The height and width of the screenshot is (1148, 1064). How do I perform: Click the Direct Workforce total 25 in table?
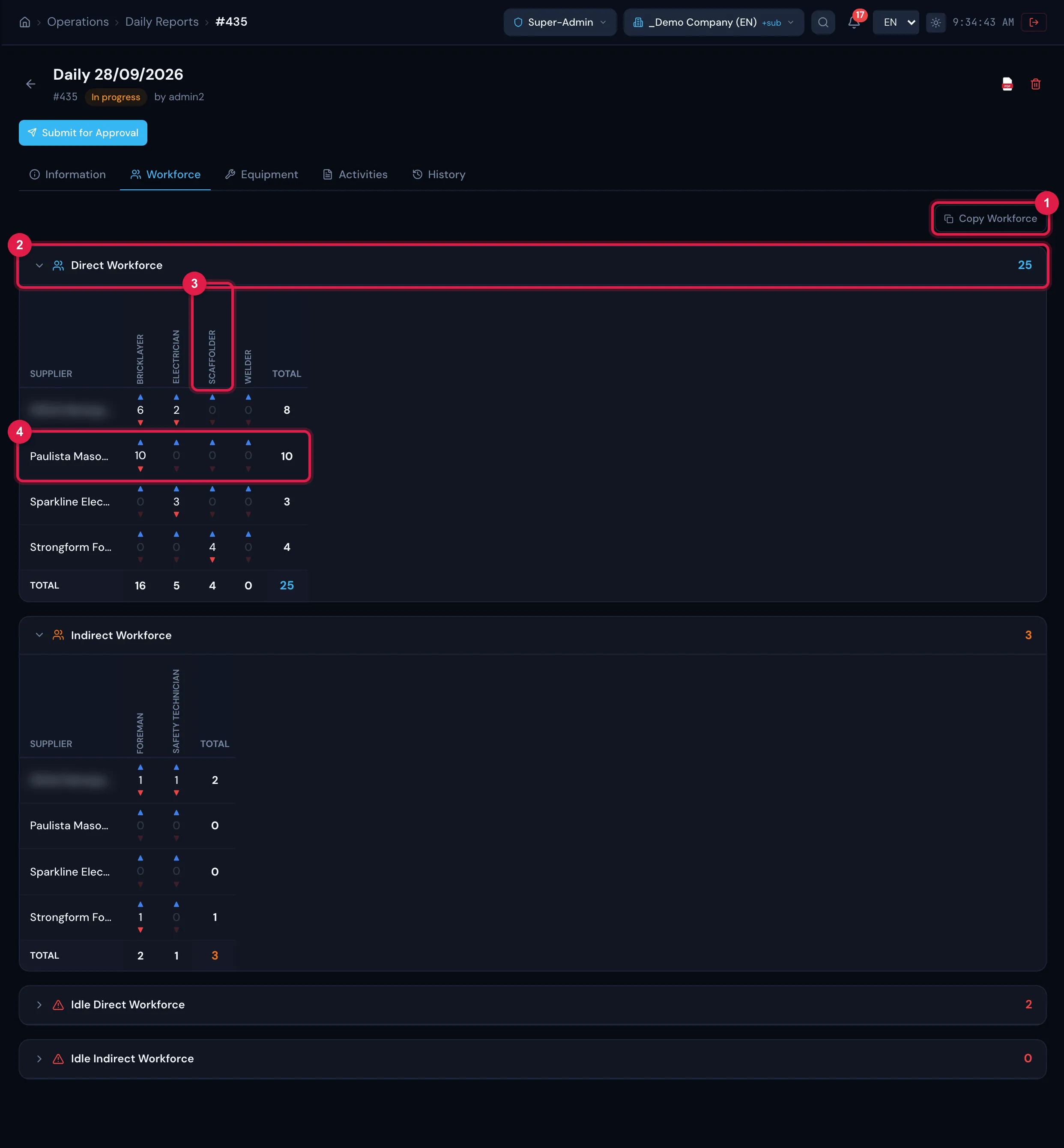tap(287, 586)
